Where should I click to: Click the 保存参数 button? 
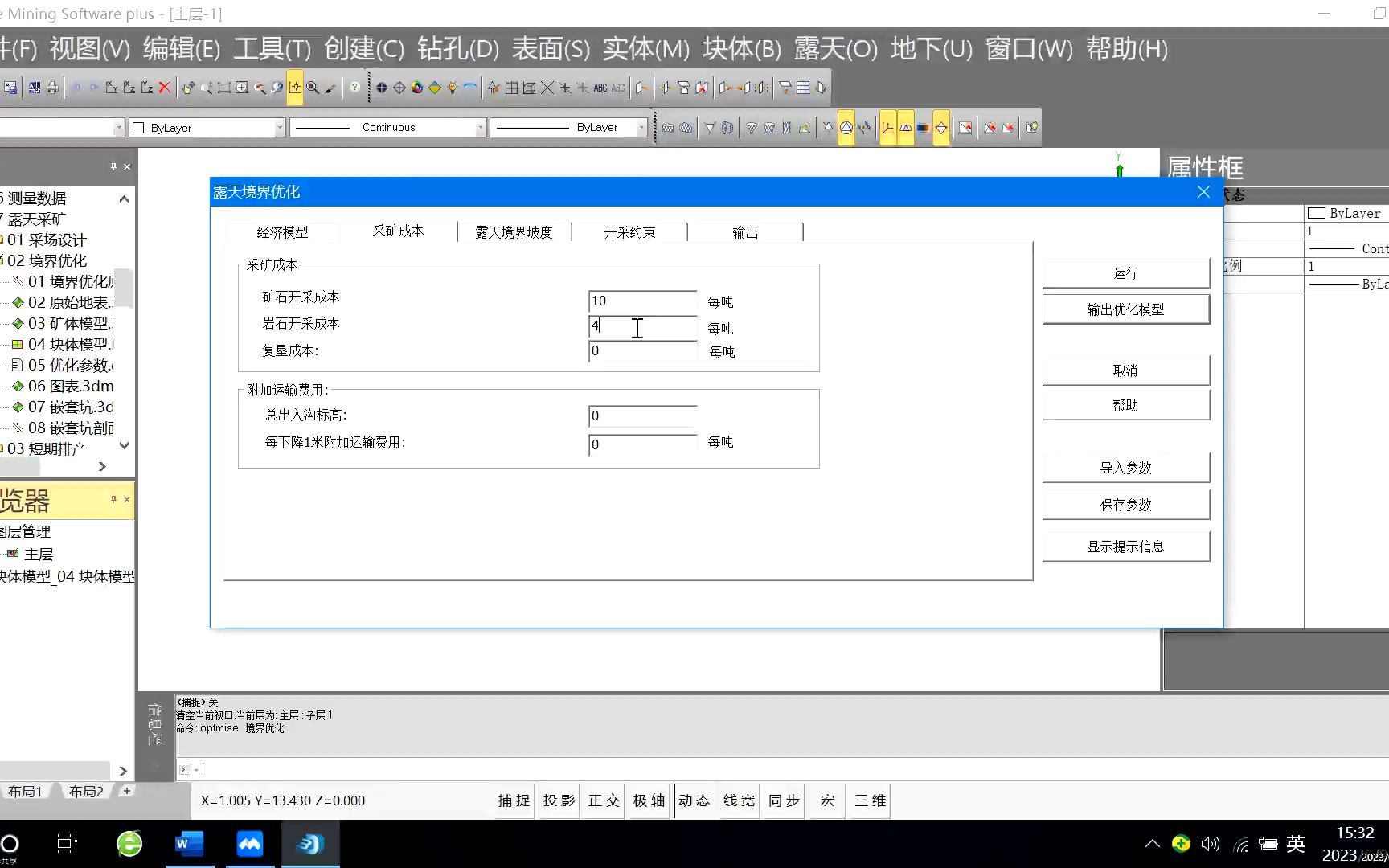1125,505
